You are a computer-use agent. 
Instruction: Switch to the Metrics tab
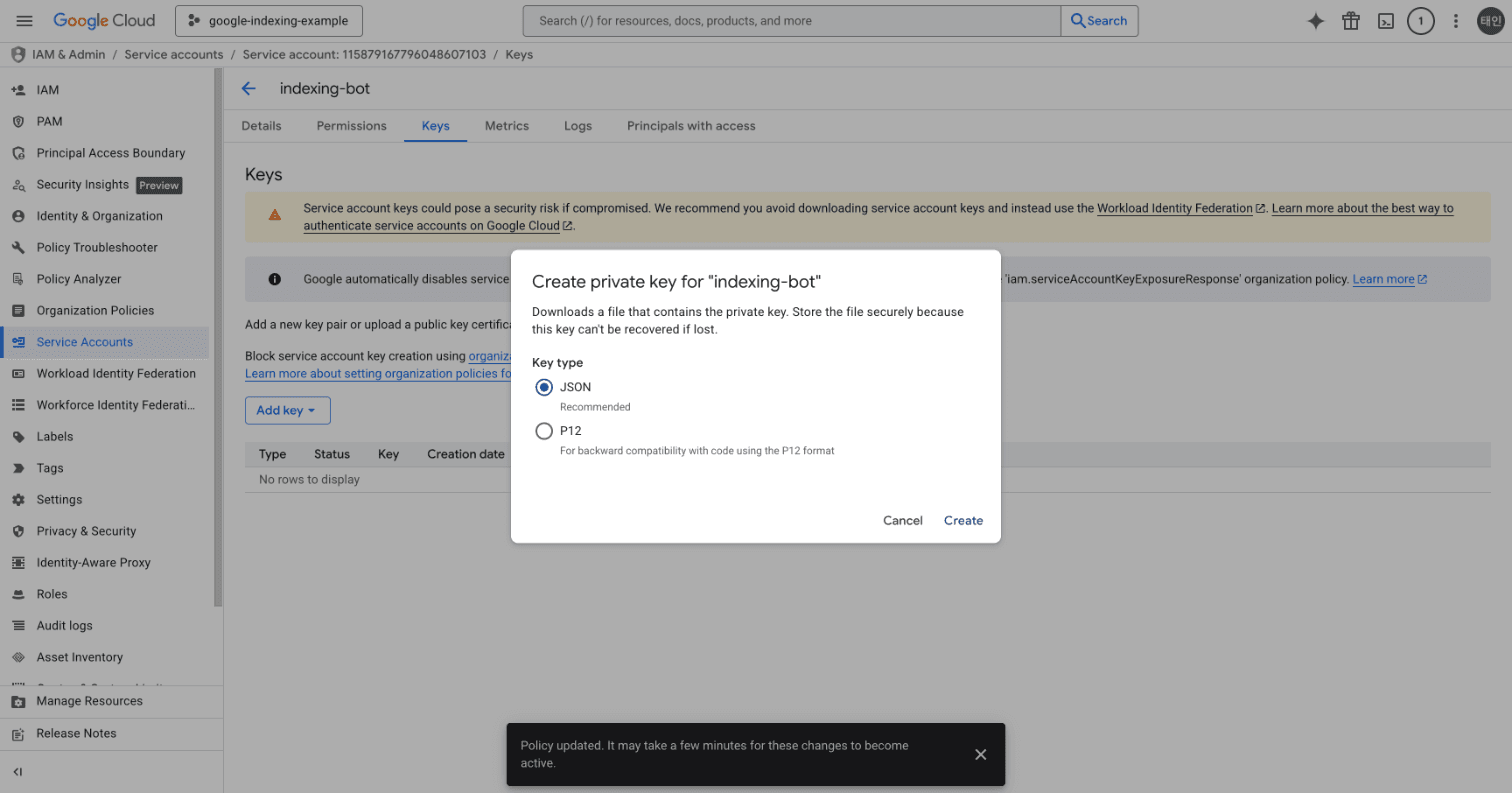click(x=507, y=126)
